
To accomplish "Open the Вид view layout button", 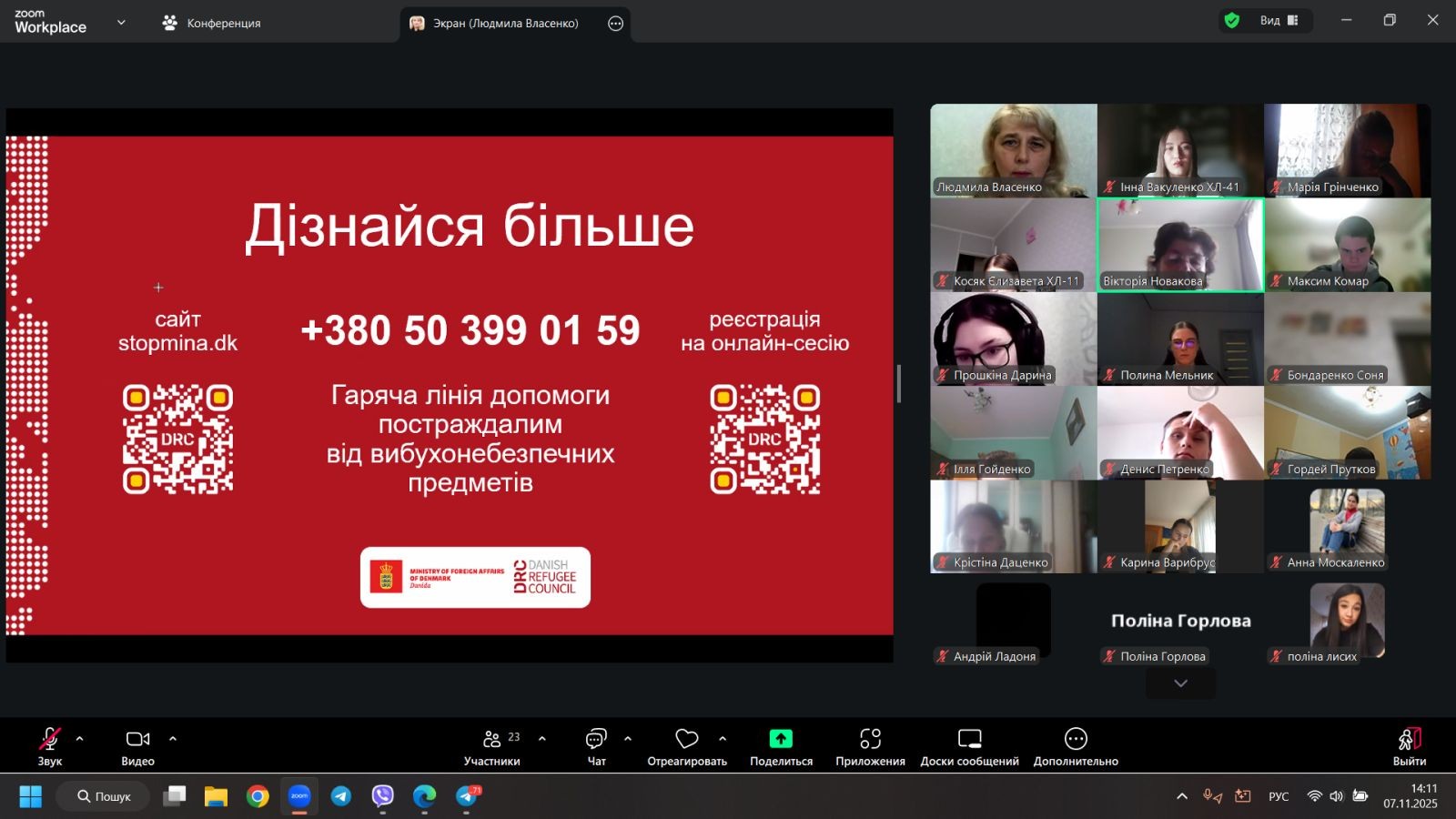I will coord(1278,21).
